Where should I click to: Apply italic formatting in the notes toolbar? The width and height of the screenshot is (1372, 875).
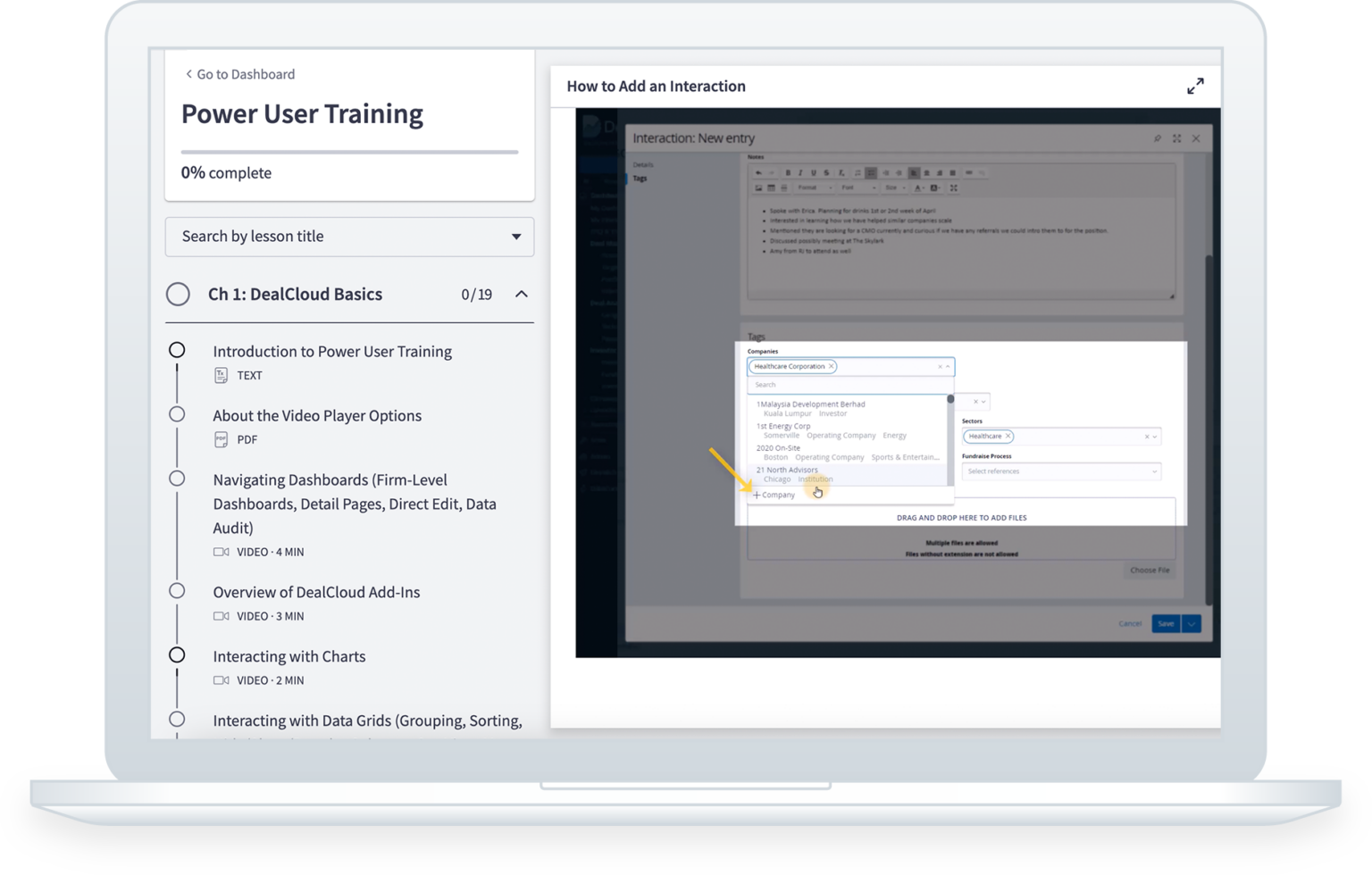point(800,172)
